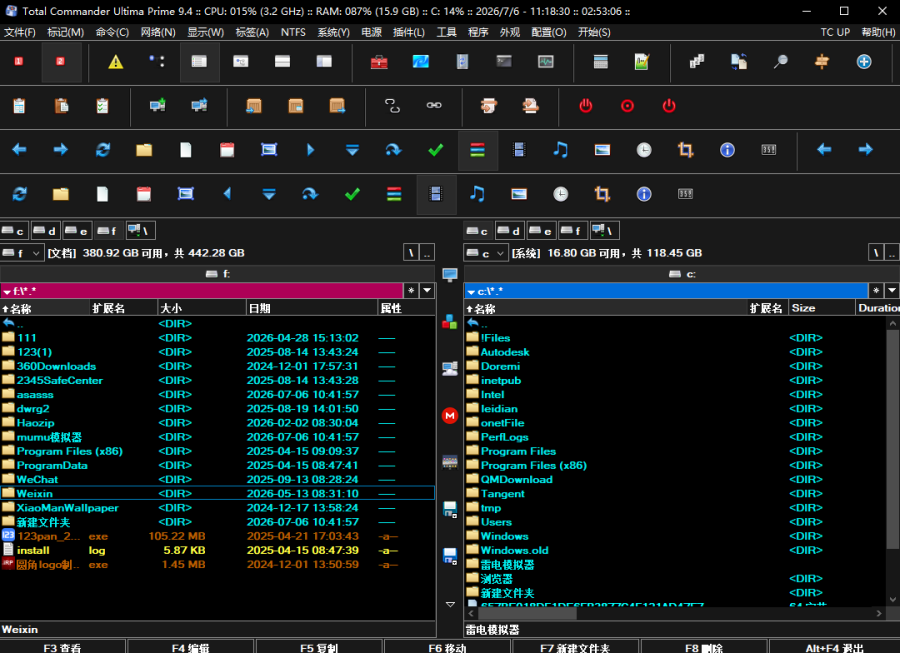Open the 文件(F) menu

[20, 32]
